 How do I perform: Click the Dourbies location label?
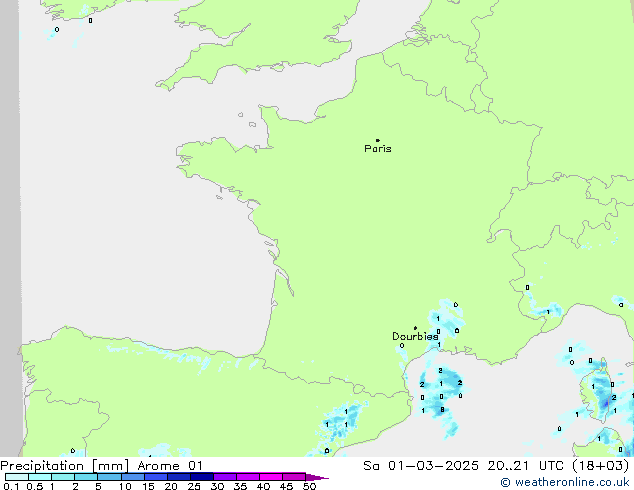415,336
